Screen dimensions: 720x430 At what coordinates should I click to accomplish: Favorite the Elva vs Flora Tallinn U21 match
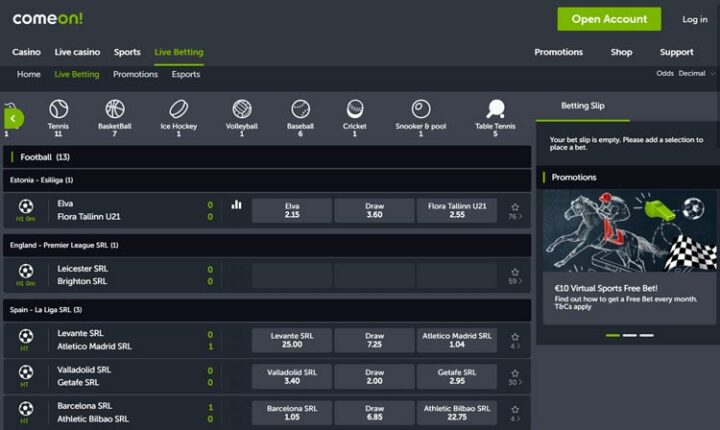pos(515,207)
